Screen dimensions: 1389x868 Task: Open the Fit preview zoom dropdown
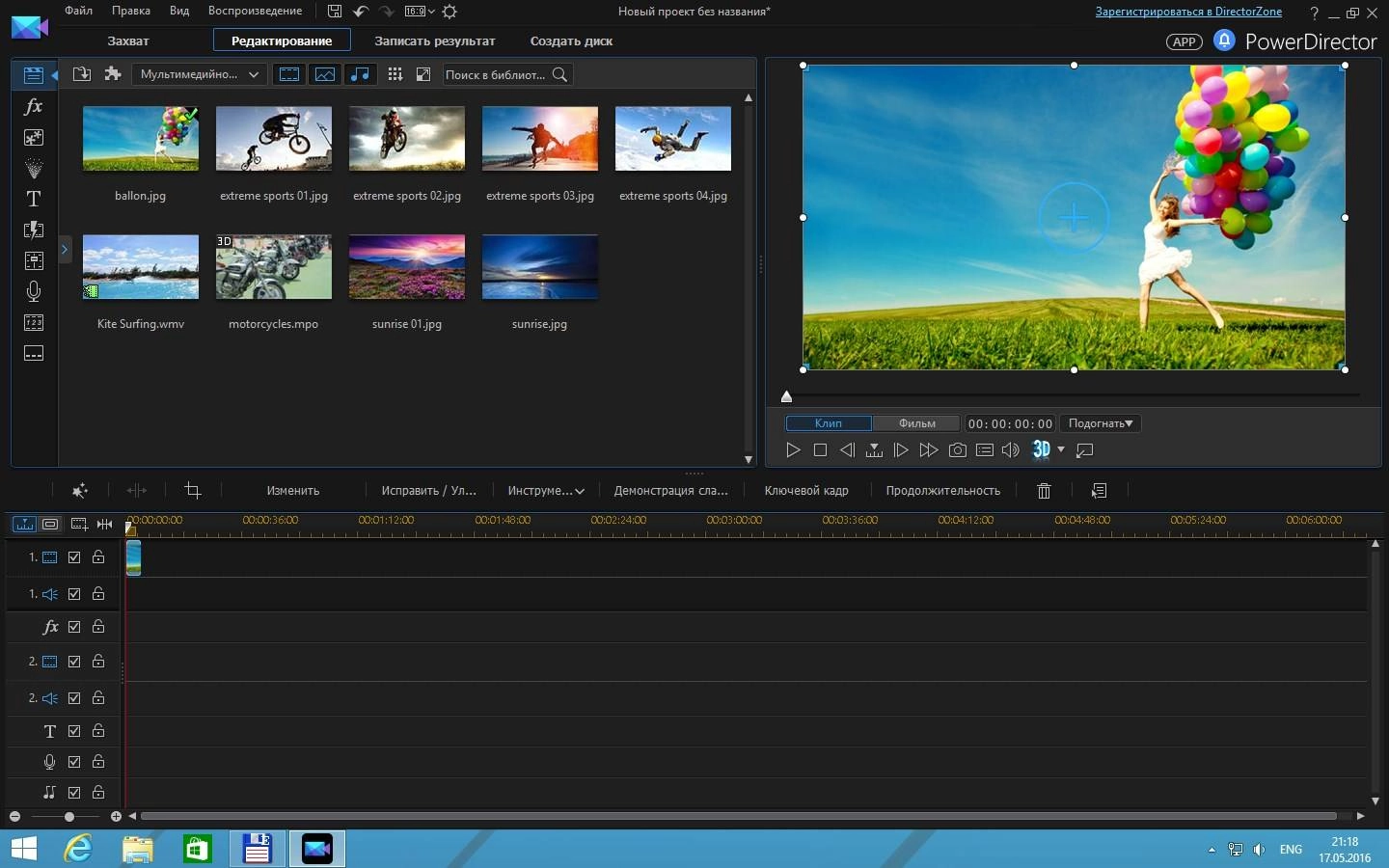1101,423
